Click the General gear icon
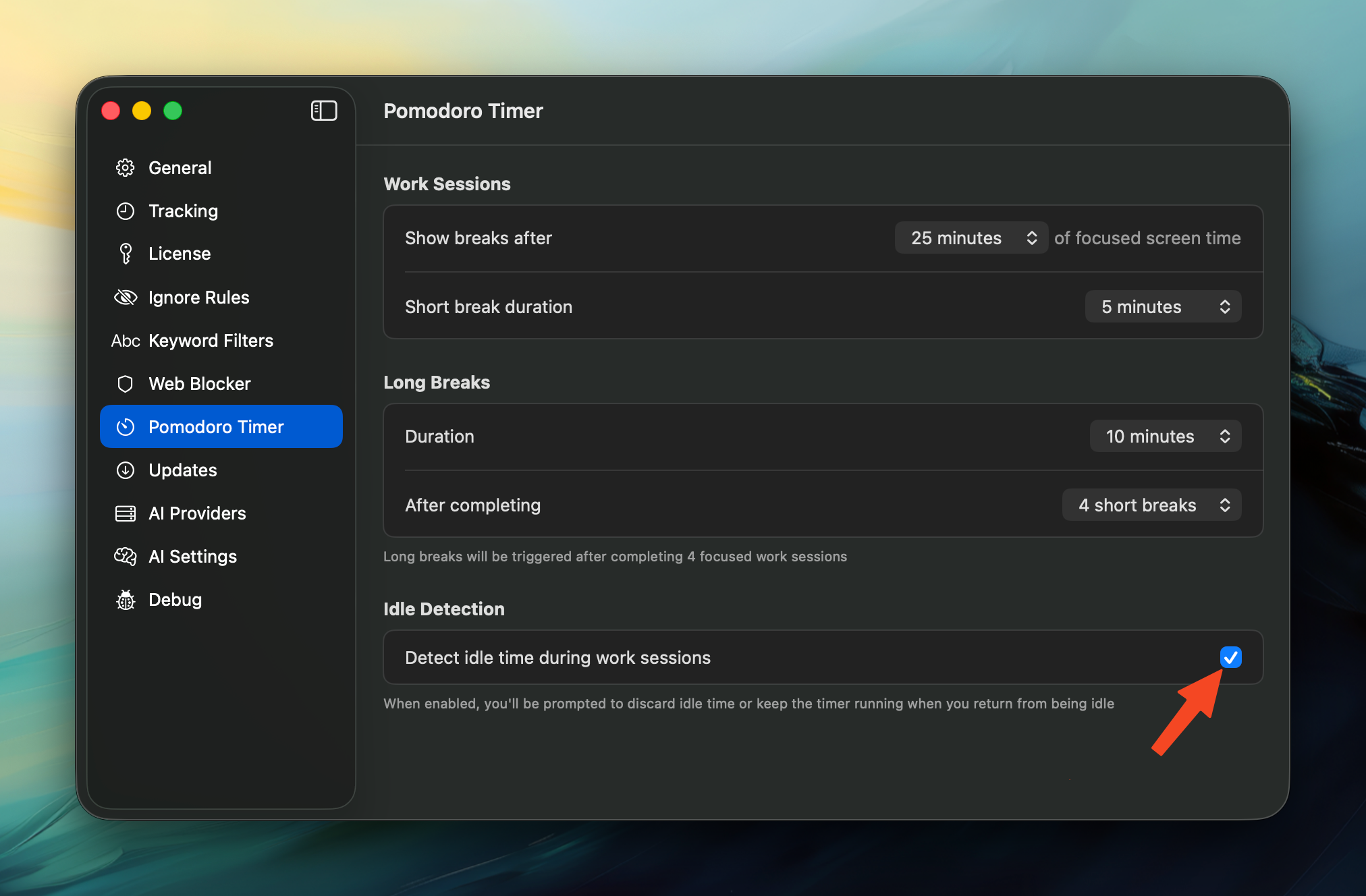 click(x=126, y=167)
